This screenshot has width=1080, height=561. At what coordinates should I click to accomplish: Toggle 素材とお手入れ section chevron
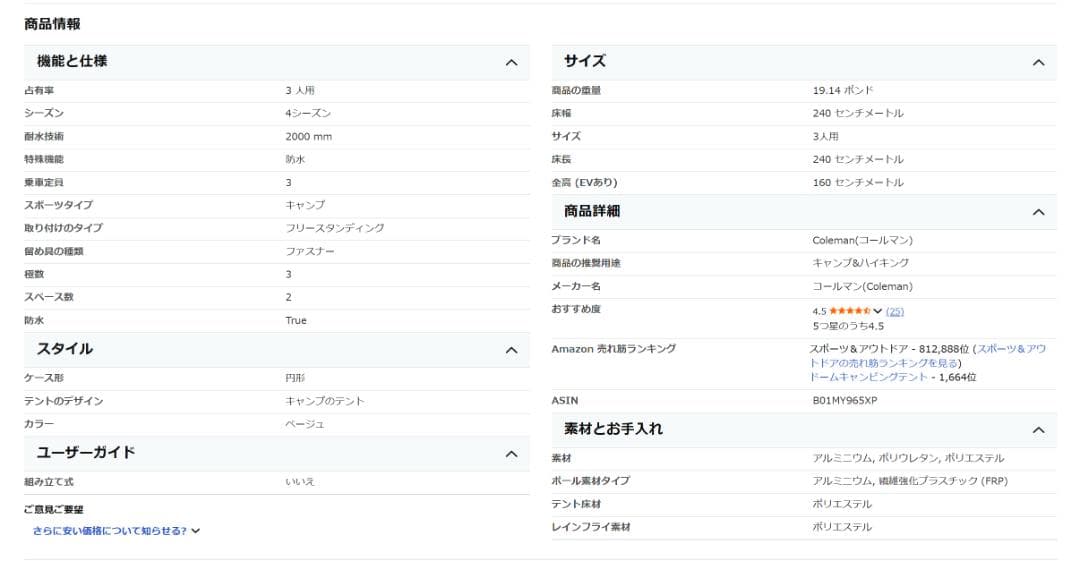point(1038,430)
